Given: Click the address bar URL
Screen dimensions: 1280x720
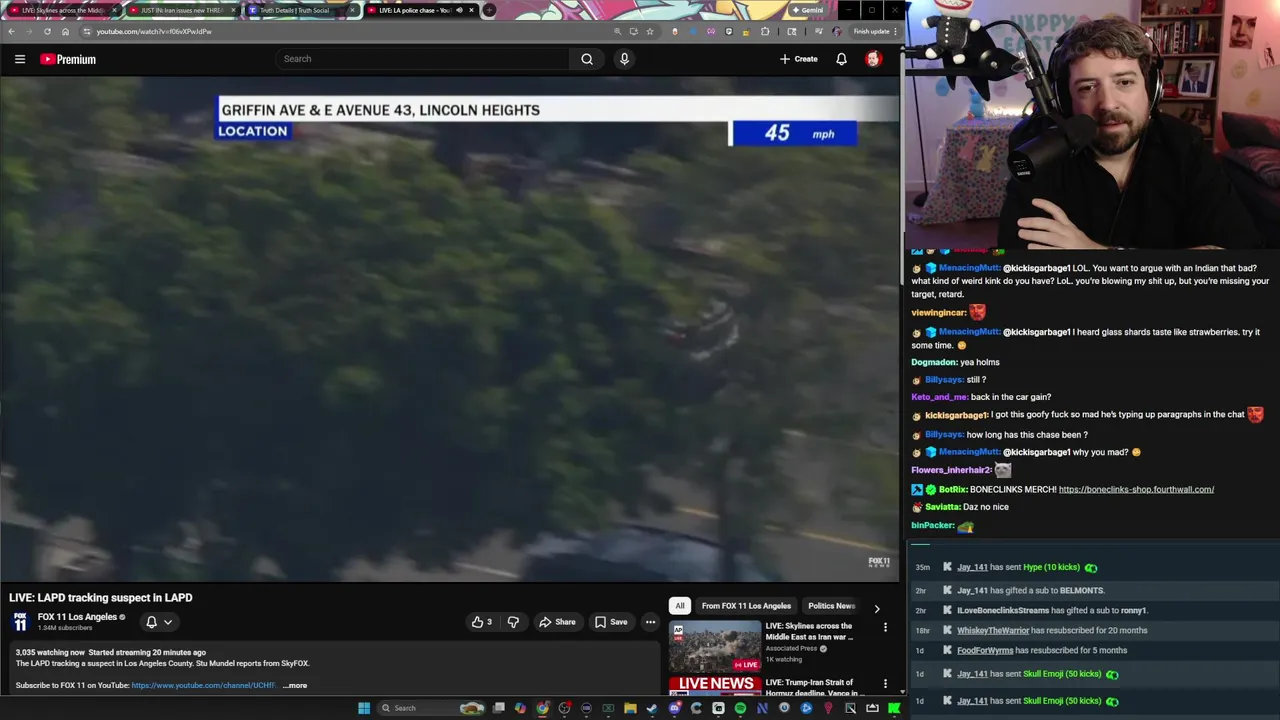Looking at the screenshot, I should point(154,31).
